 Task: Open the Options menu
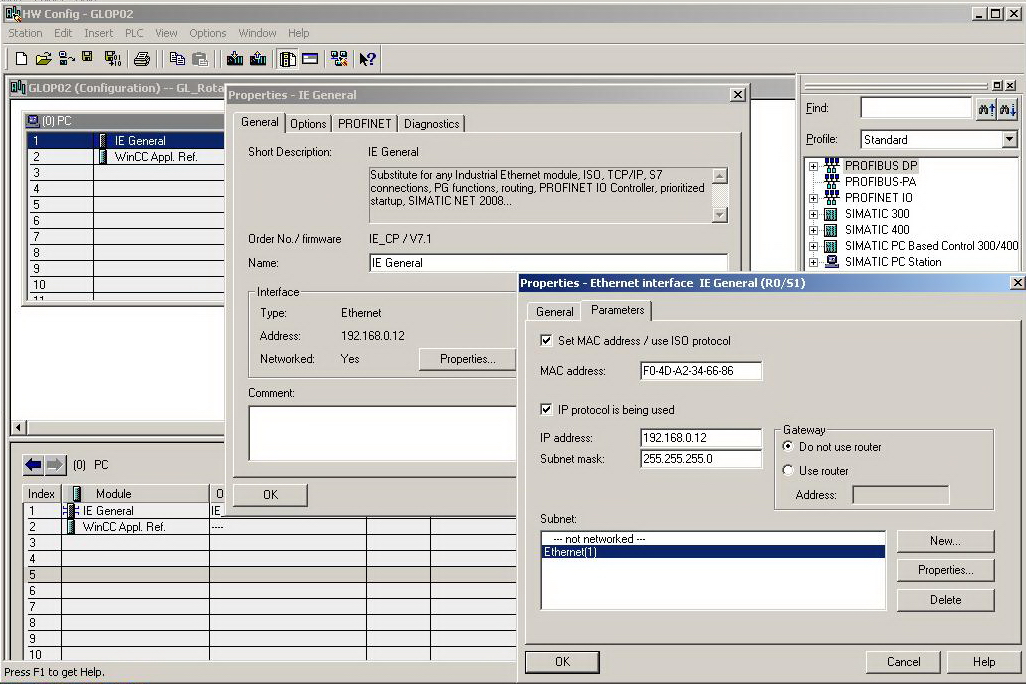coord(207,33)
